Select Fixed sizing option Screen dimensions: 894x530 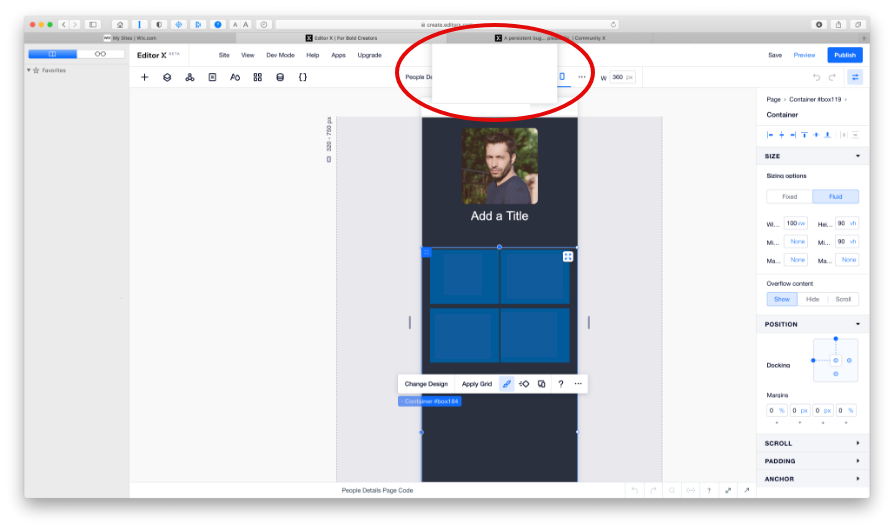(790, 197)
